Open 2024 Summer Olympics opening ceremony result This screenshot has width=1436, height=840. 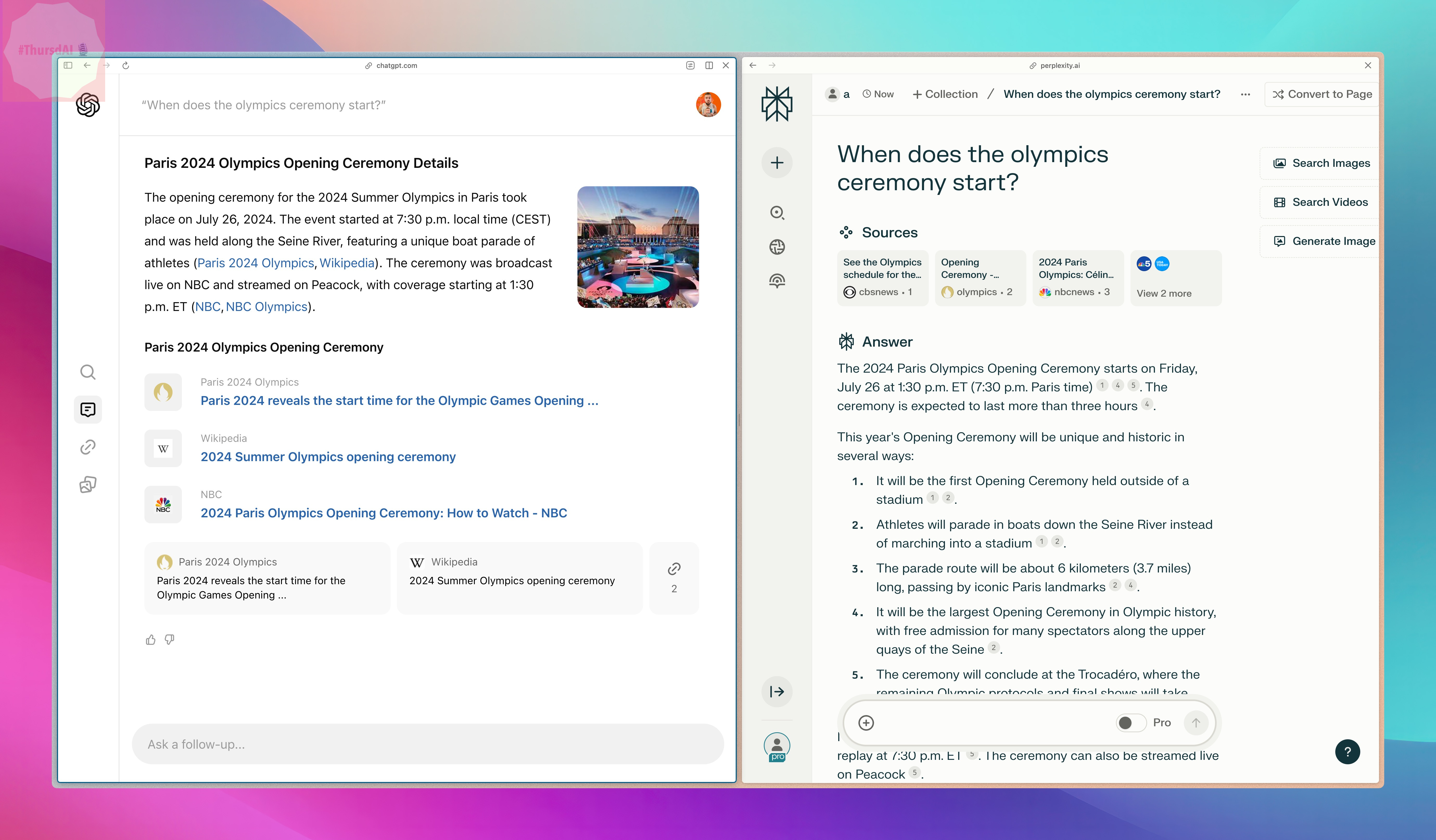point(328,457)
